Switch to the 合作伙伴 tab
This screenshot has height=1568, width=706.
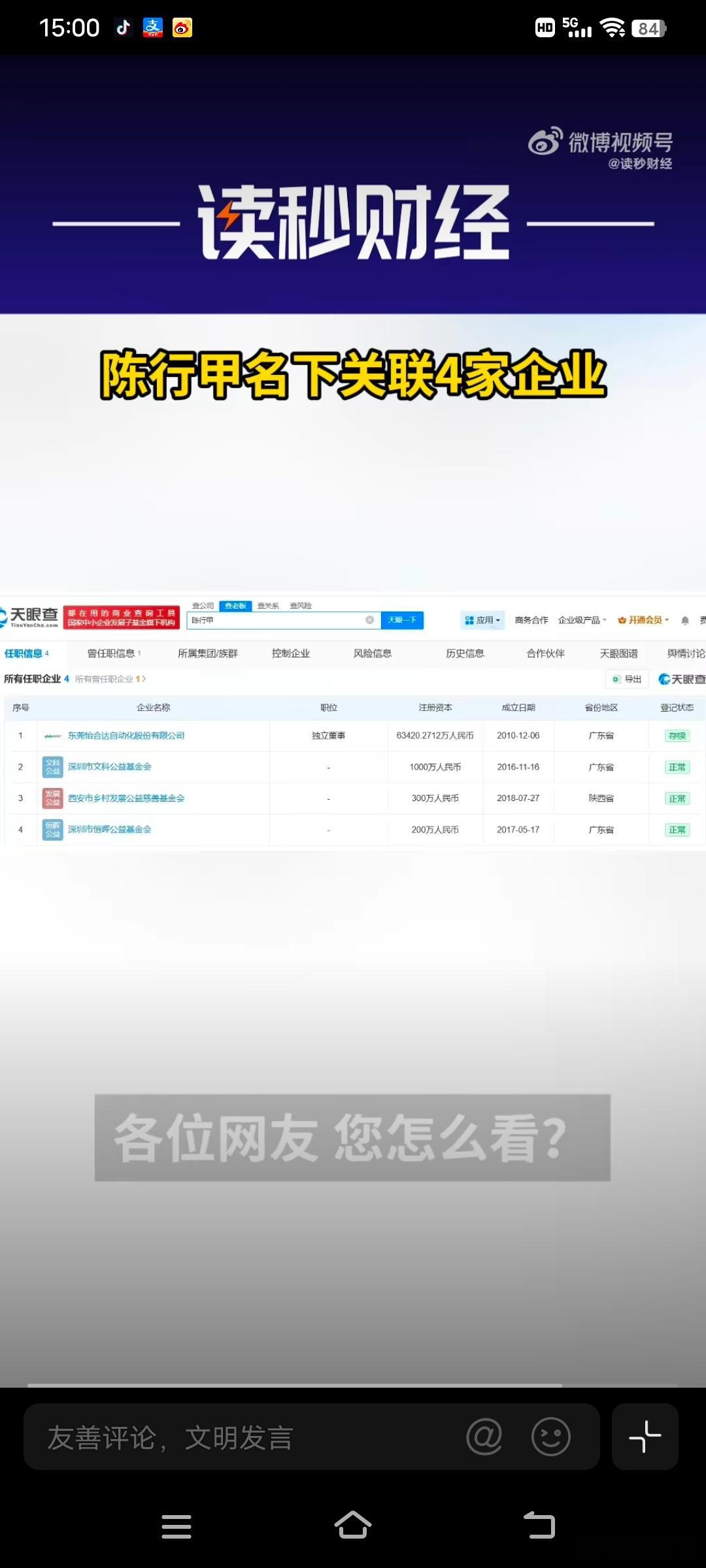point(545,653)
